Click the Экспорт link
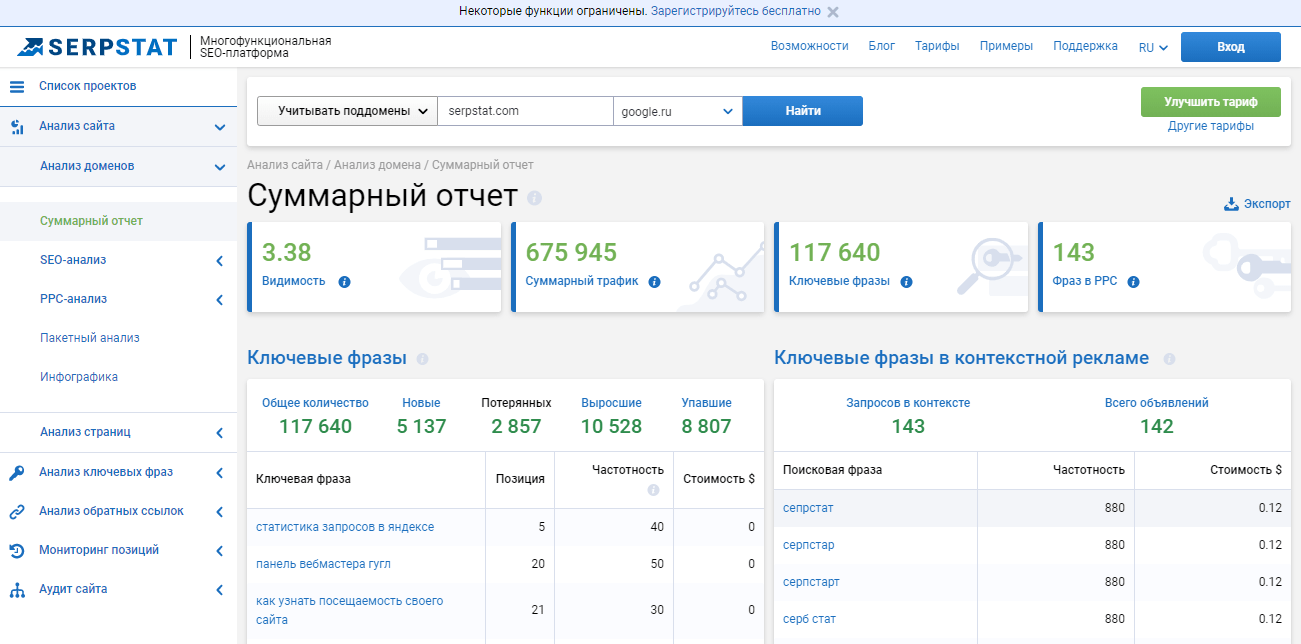 (x=1267, y=204)
